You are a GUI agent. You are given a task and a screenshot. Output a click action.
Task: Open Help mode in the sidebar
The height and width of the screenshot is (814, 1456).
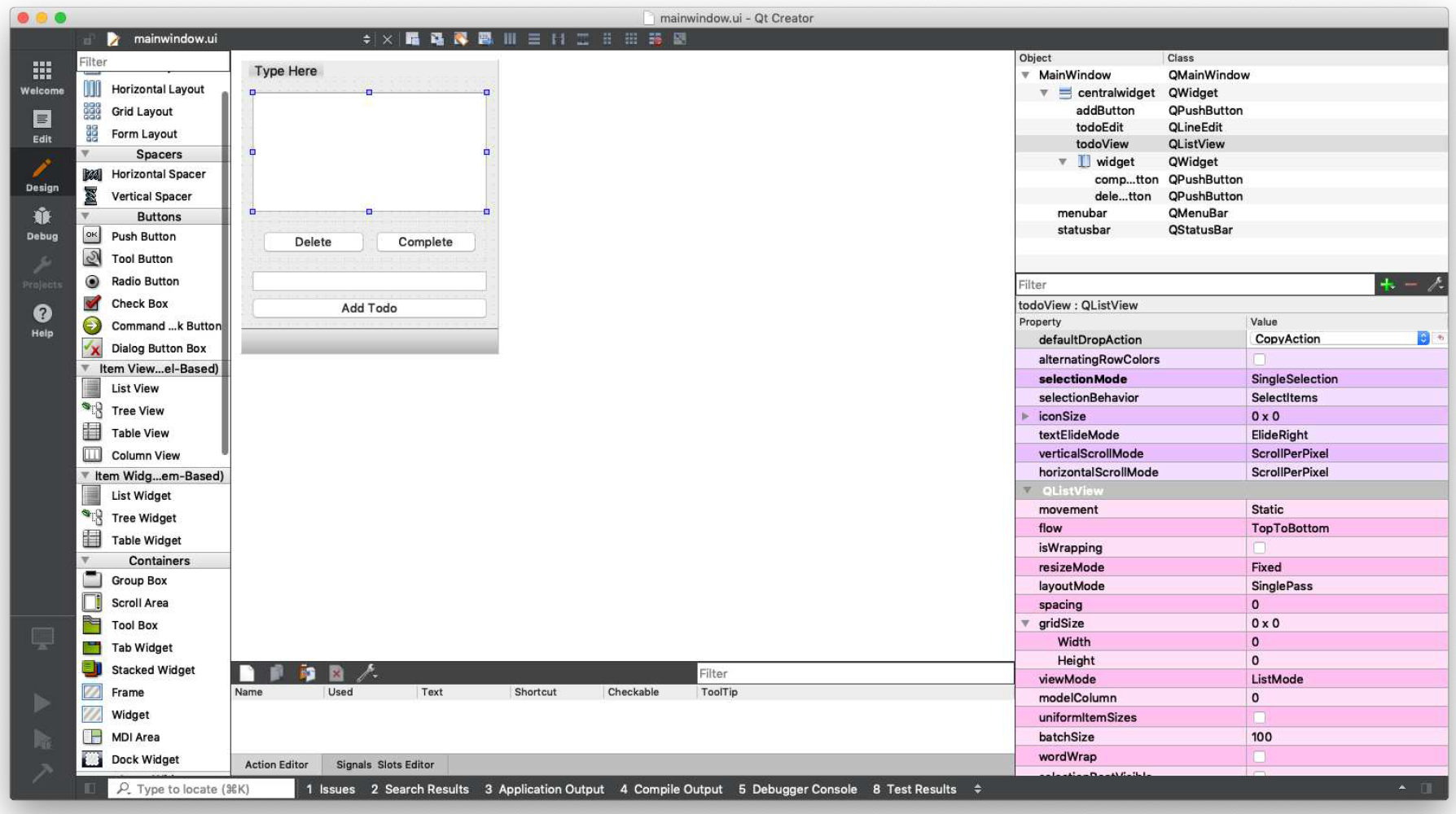(42, 321)
